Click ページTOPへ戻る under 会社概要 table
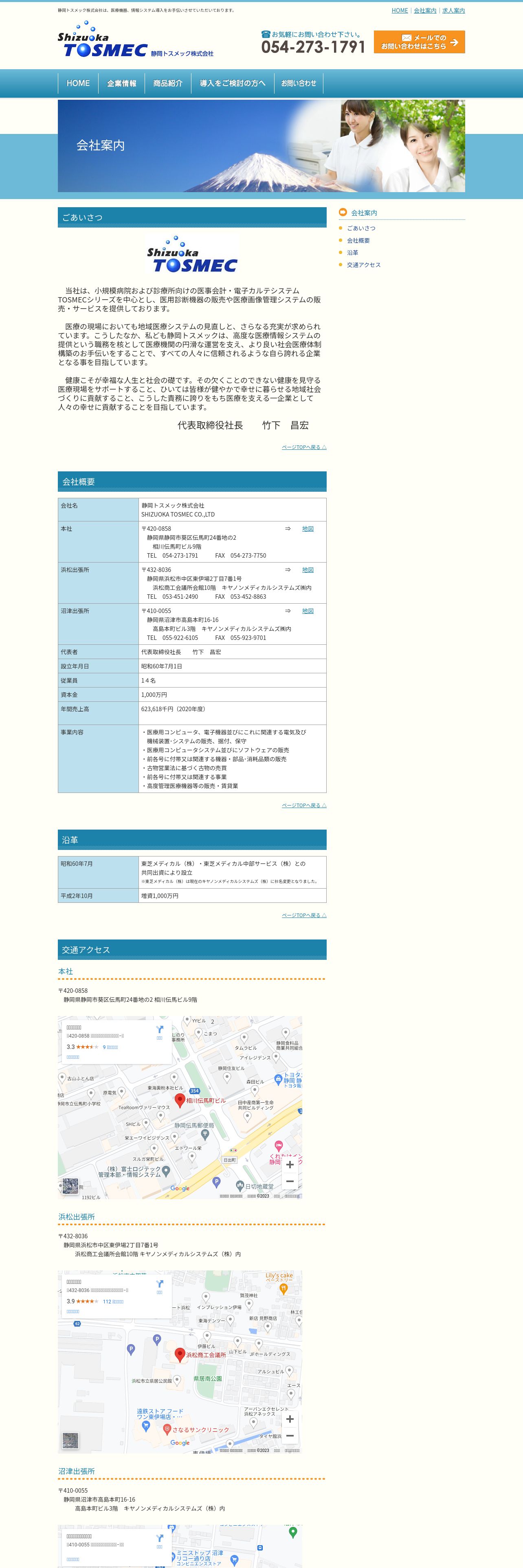 pos(304,805)
